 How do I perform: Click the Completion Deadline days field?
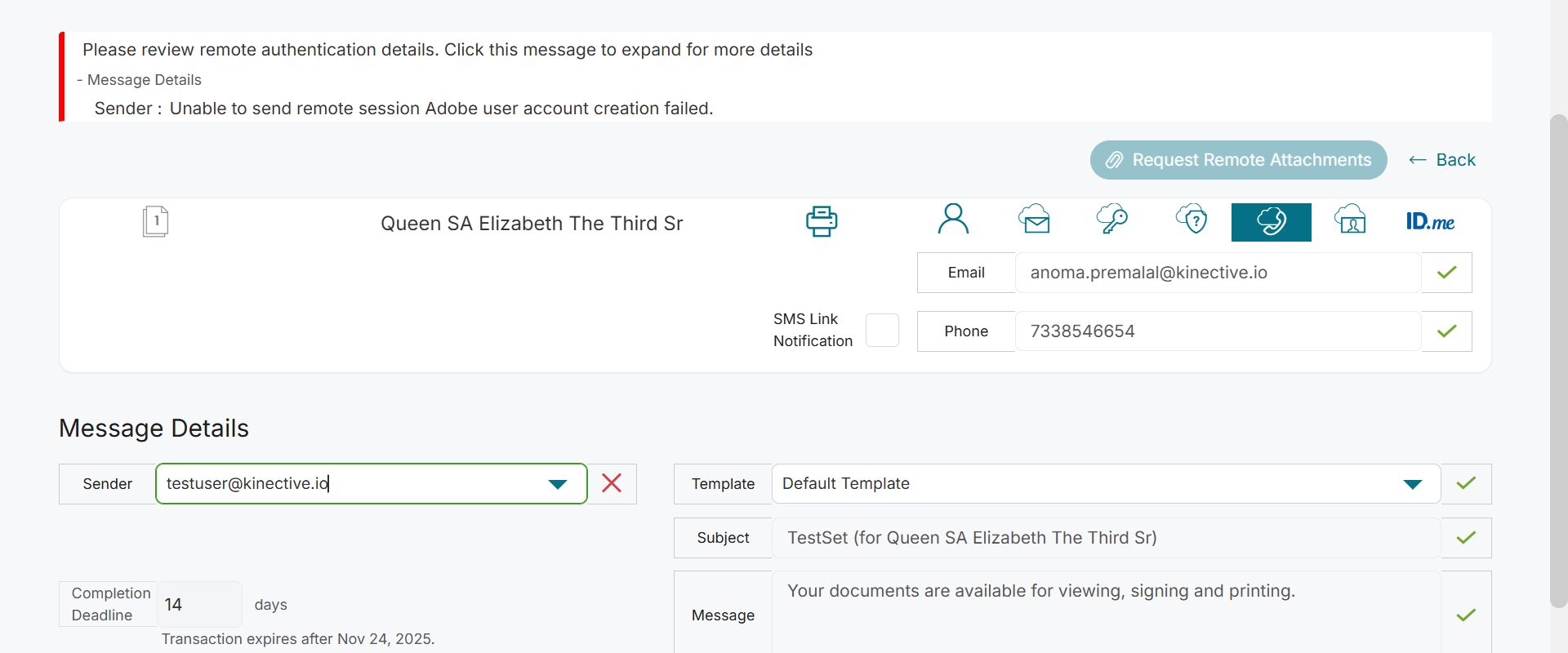click(198, 605)
